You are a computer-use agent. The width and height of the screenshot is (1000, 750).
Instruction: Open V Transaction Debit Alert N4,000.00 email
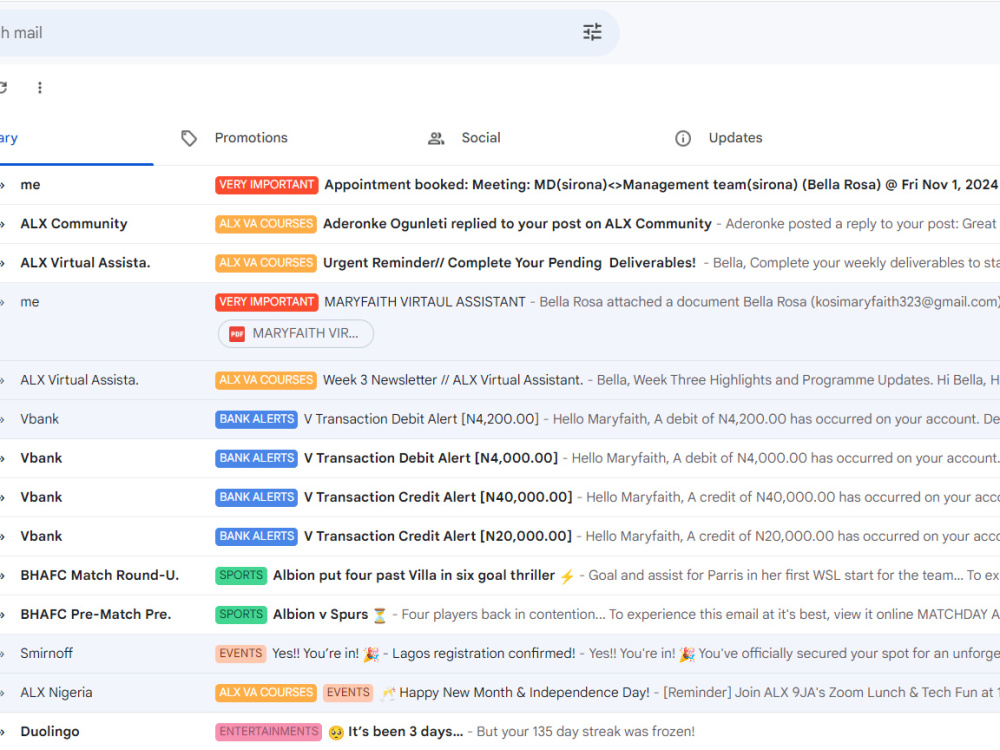[x=430, y=458]
